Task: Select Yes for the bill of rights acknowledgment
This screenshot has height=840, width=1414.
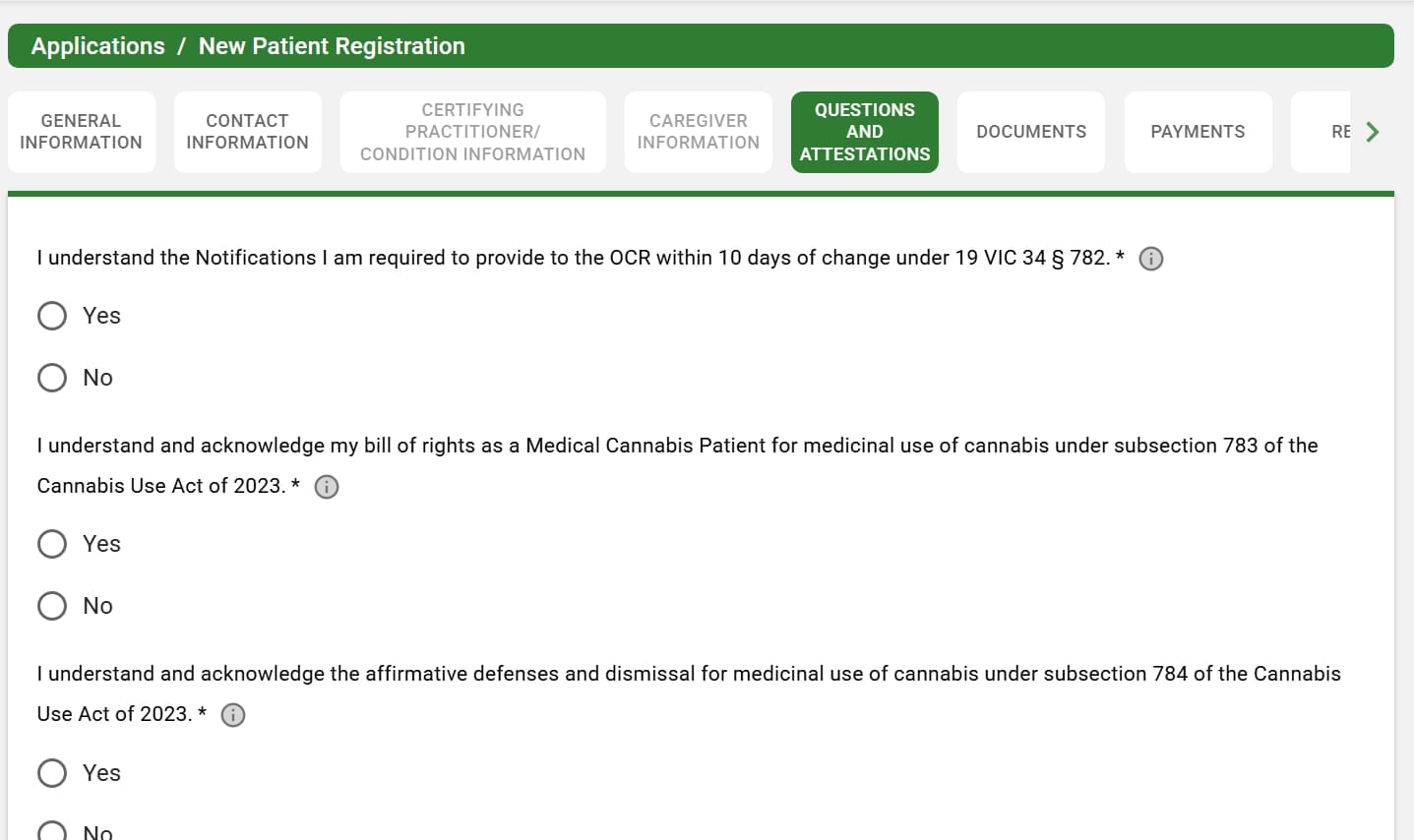Action: point(52,543)
